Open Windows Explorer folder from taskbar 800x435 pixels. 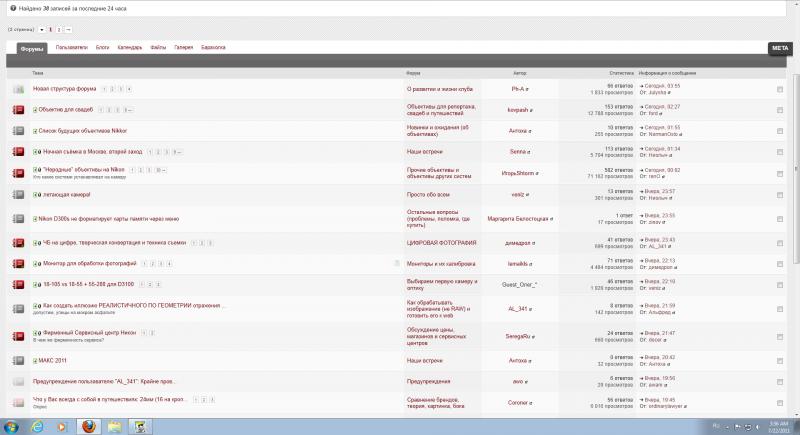(x=115, y=427)
